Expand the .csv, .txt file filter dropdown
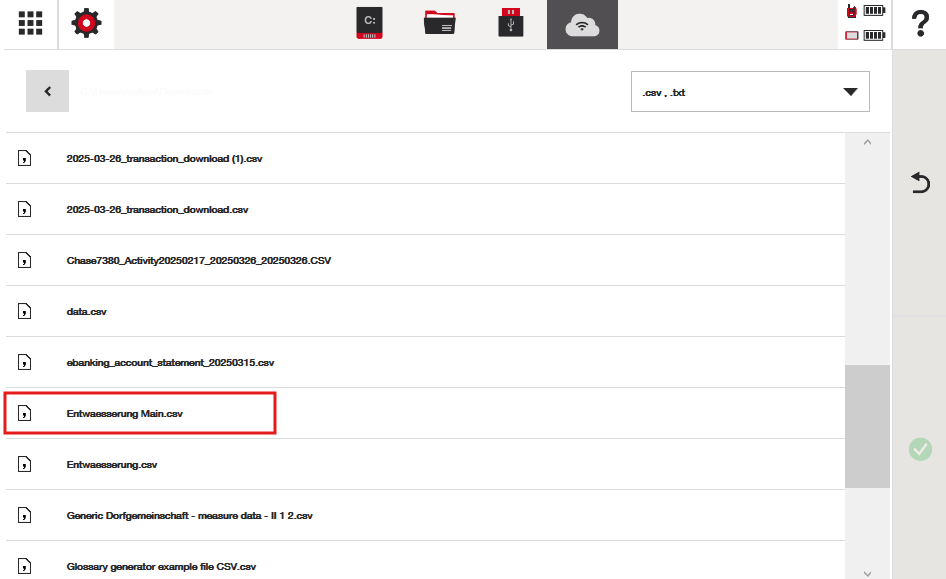The width and height of the screenshot is (946, 579). [x=750, y=92]
